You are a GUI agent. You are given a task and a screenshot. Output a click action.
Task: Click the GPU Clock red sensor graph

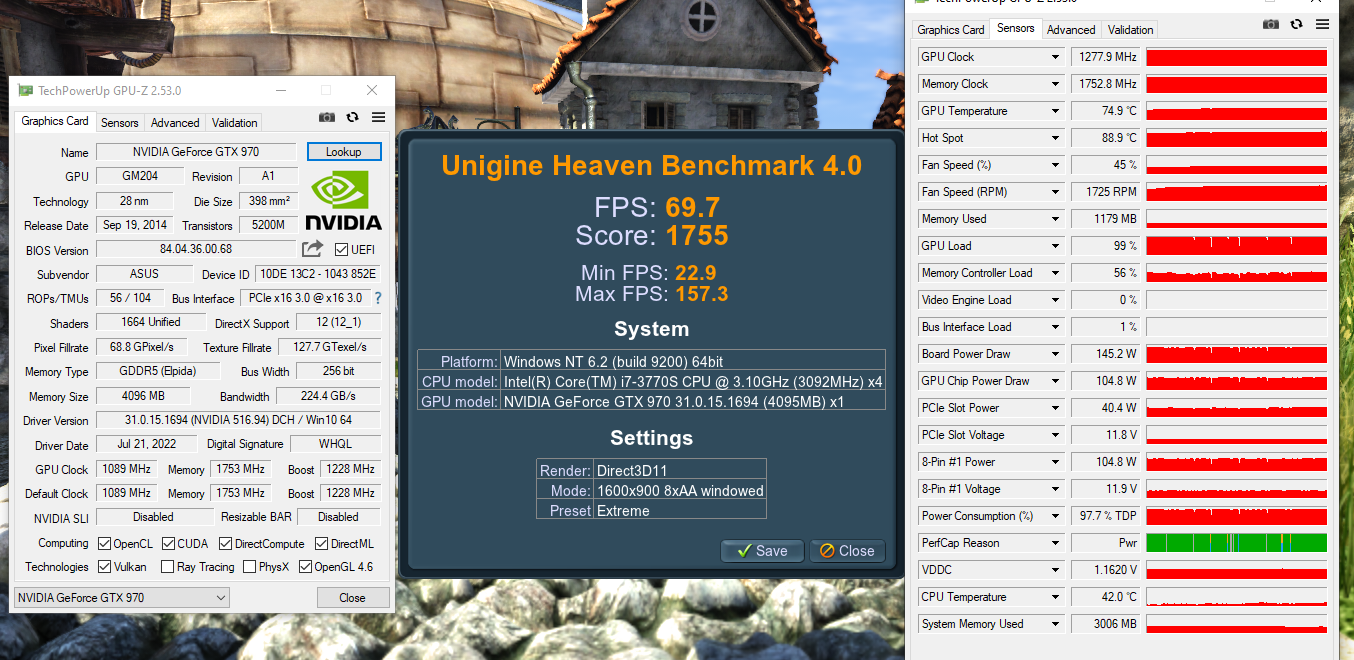(x=1237, y=57)
